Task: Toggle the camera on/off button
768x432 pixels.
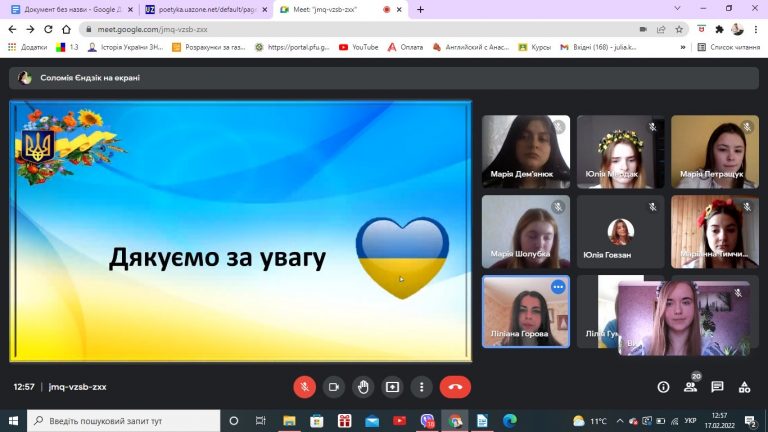Action: click(x=334, y=387)
